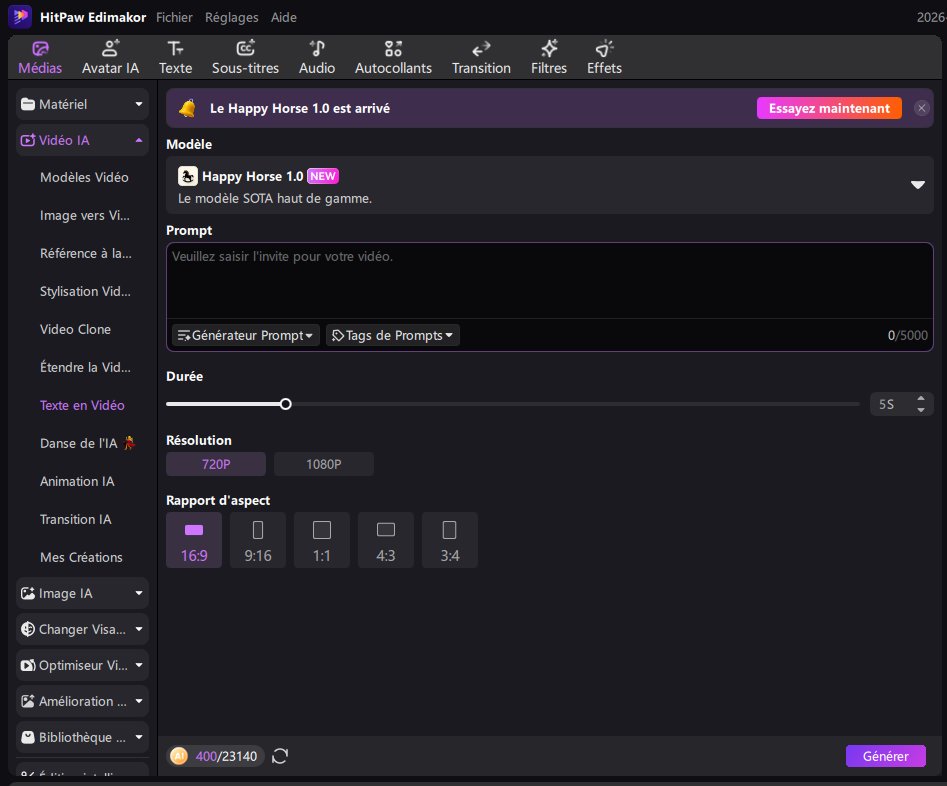
Task: Click the Durée slider track
Action: pyautogui.click(x=513, y=404)
